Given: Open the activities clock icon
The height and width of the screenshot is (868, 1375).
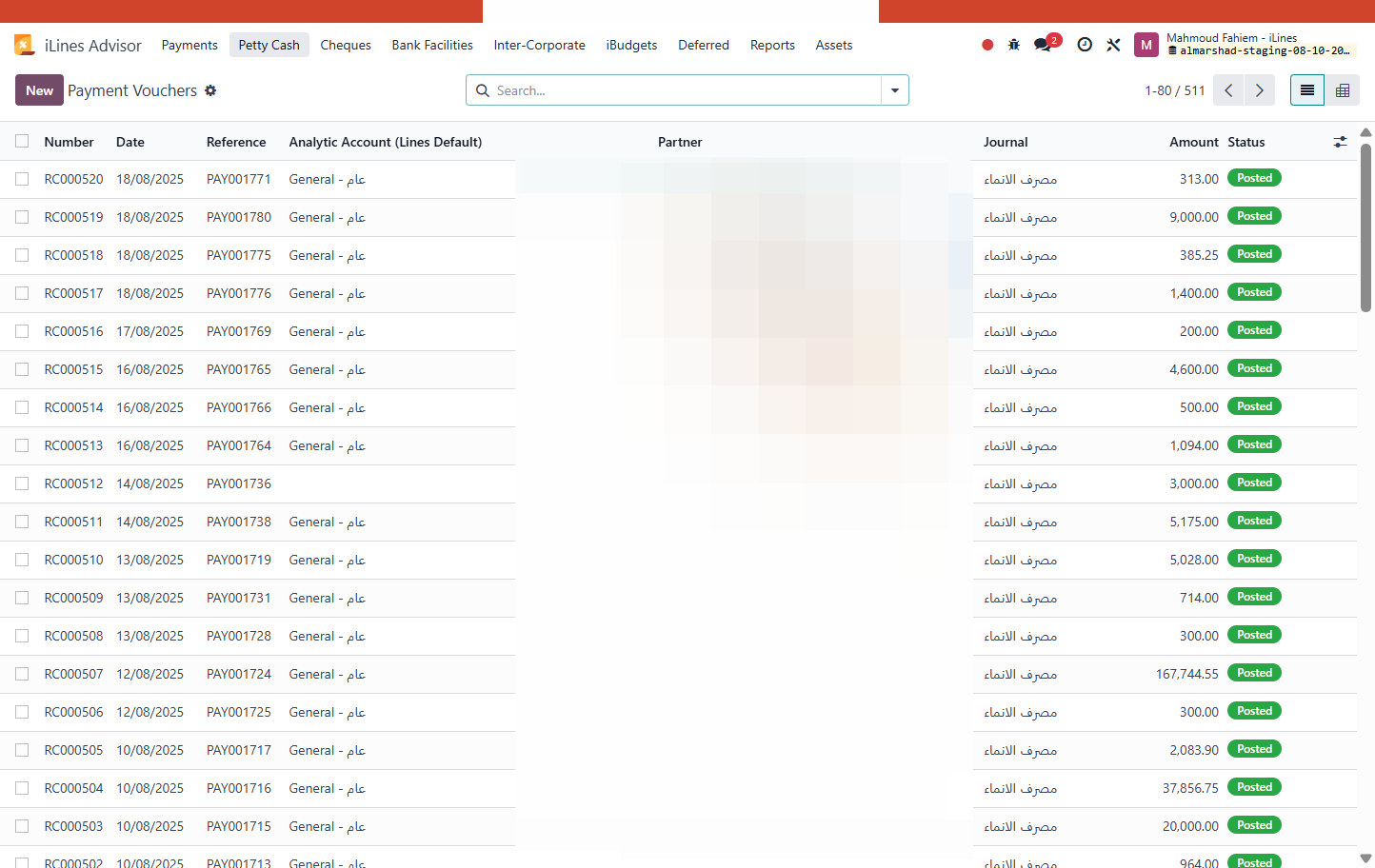Looking at the screenshot, I should point(1085,45).
